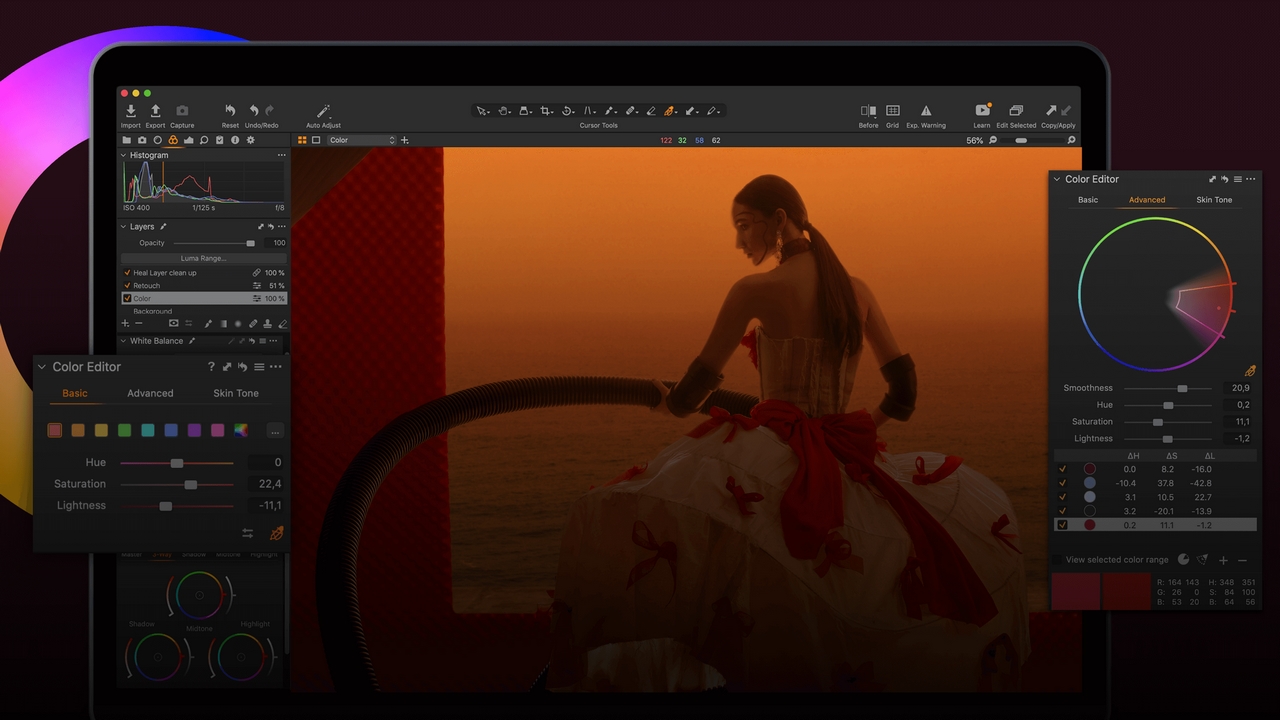Image resolution: width=1280 pixels, height=720 pixels.
Task: Open the Edit Selected option
Action: (1016, 111)
